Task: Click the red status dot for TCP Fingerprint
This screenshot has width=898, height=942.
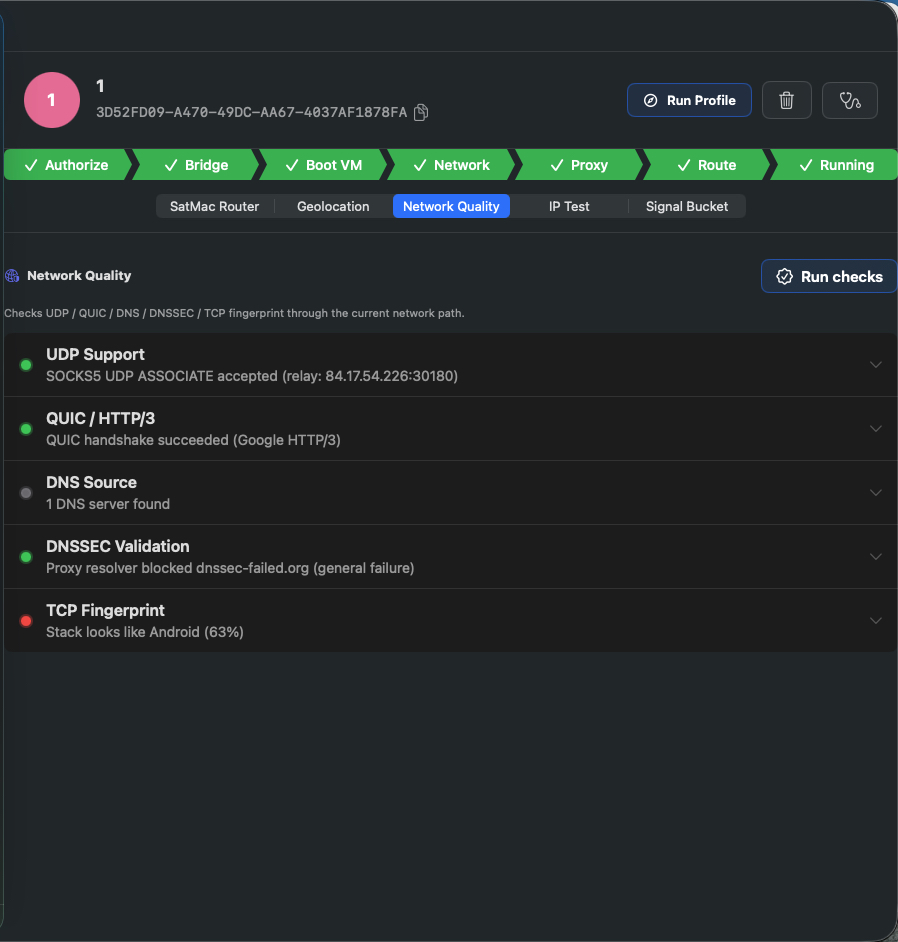Action: [x=26, y=621]
